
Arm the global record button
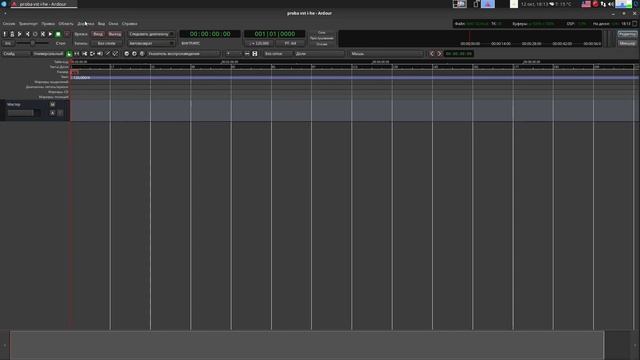pos(67,34)
